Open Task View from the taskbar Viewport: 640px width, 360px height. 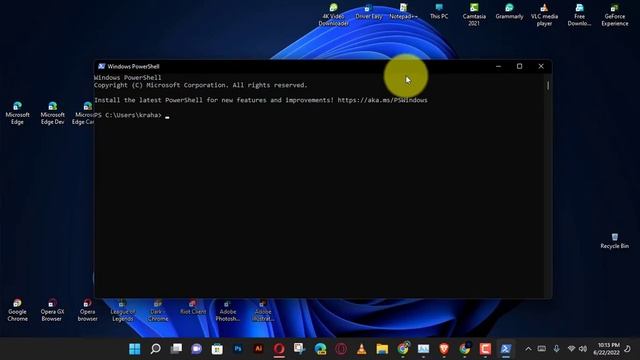coord(176,349)
